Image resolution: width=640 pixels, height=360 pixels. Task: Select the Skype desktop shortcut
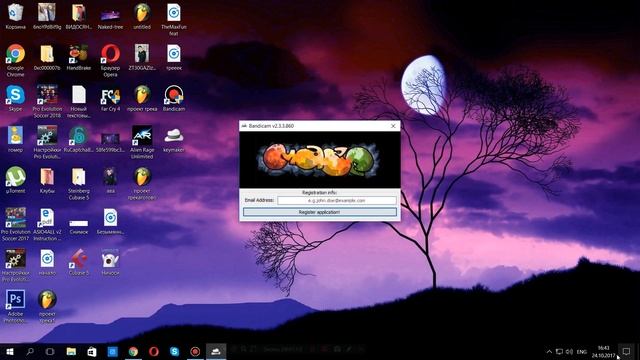pos(16,98)
